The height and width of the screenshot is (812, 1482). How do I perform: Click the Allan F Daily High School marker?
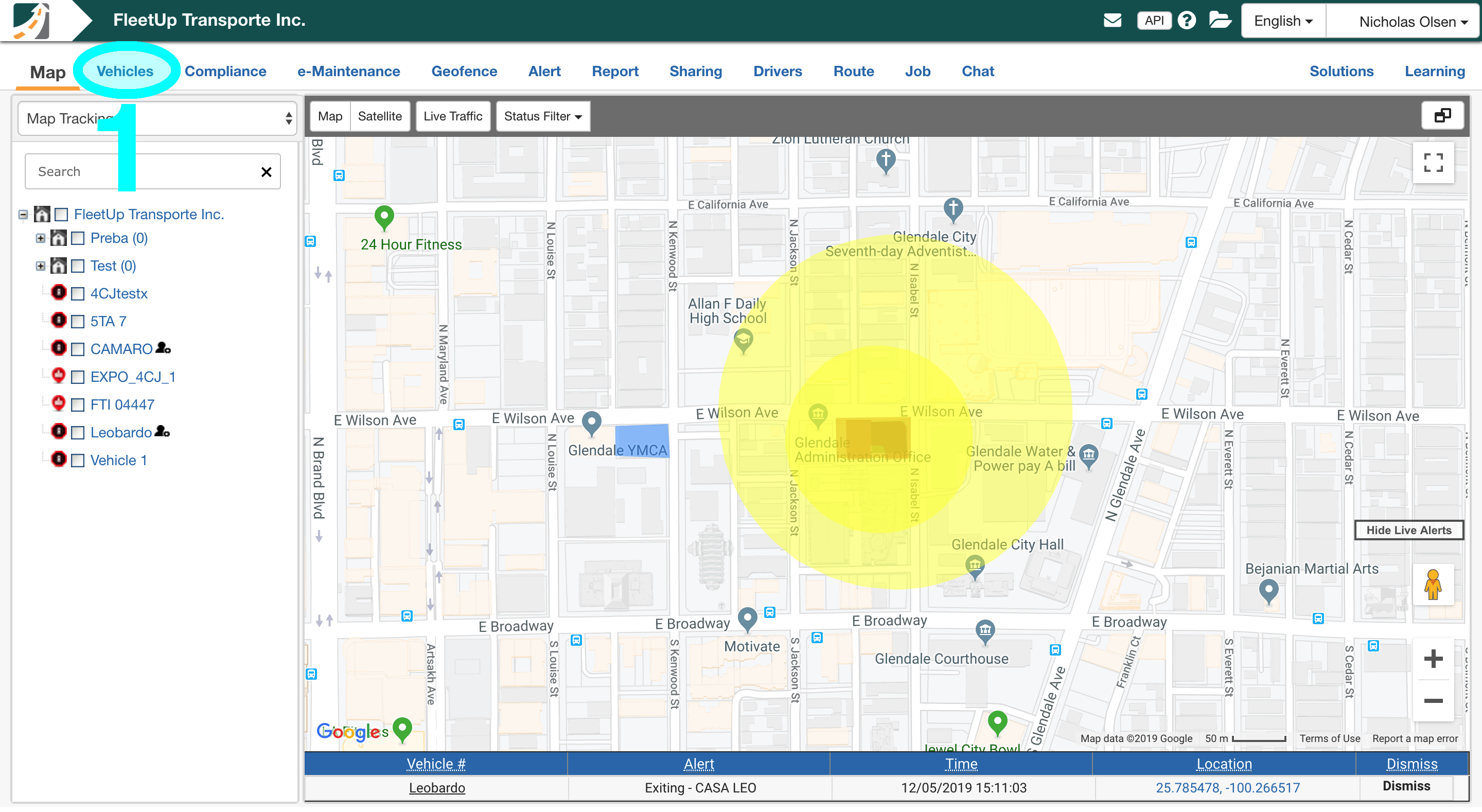[x=743, y=341]
